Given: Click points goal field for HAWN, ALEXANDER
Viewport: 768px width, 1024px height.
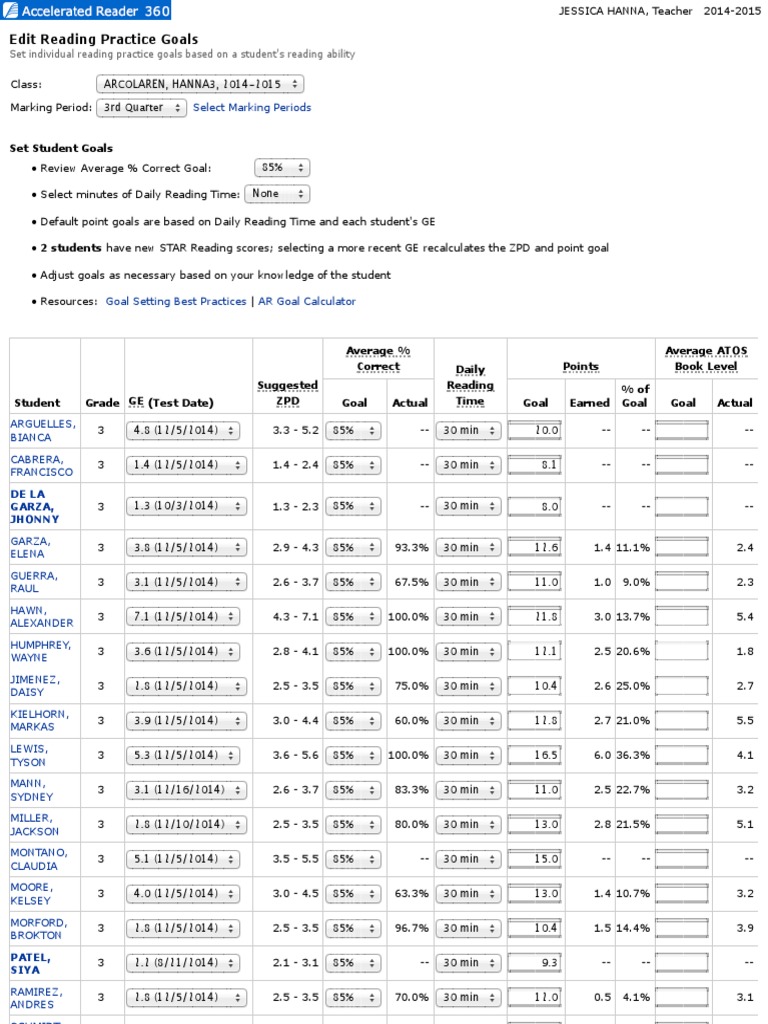Looking at the screenshot, I should (x=534, y=616).
